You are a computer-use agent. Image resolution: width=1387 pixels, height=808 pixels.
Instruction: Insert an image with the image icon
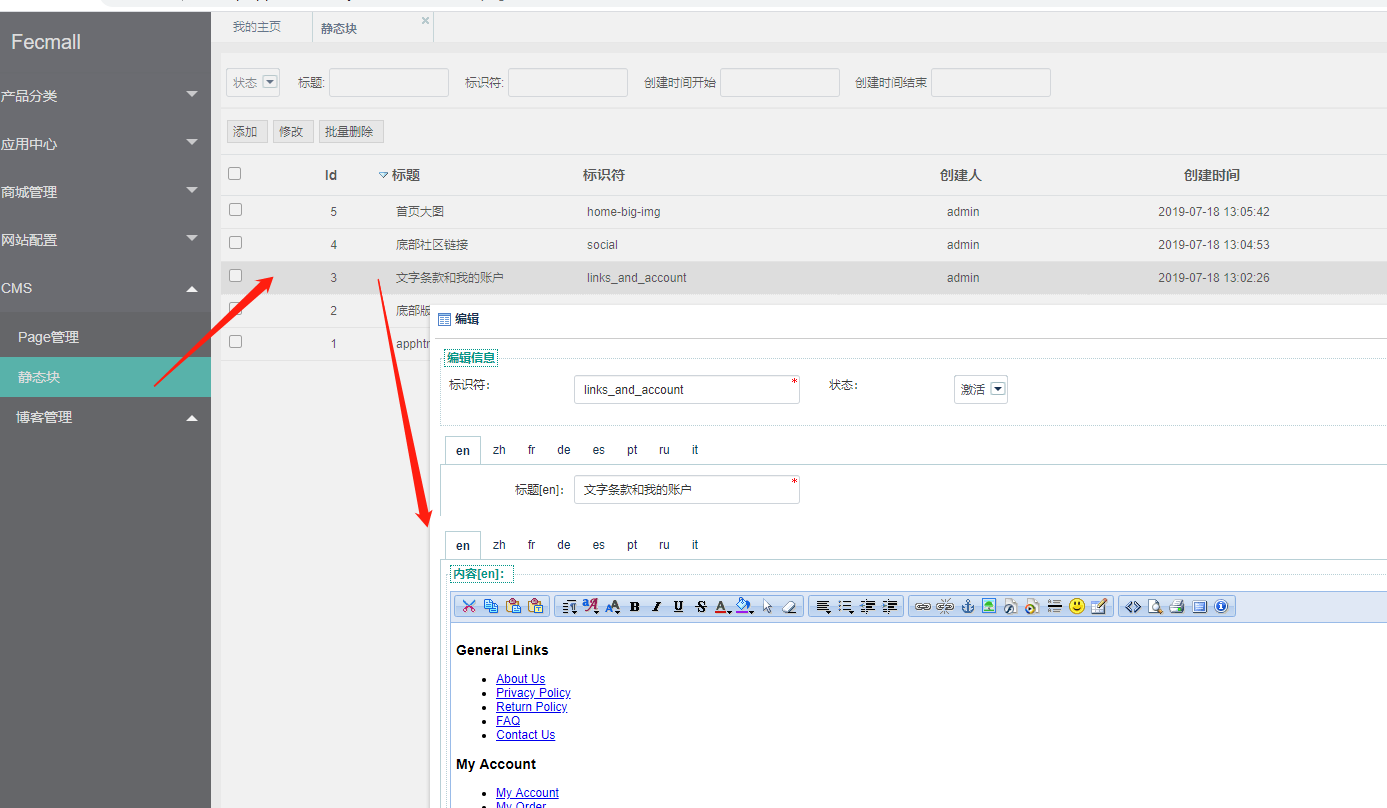tap(989, 606)
